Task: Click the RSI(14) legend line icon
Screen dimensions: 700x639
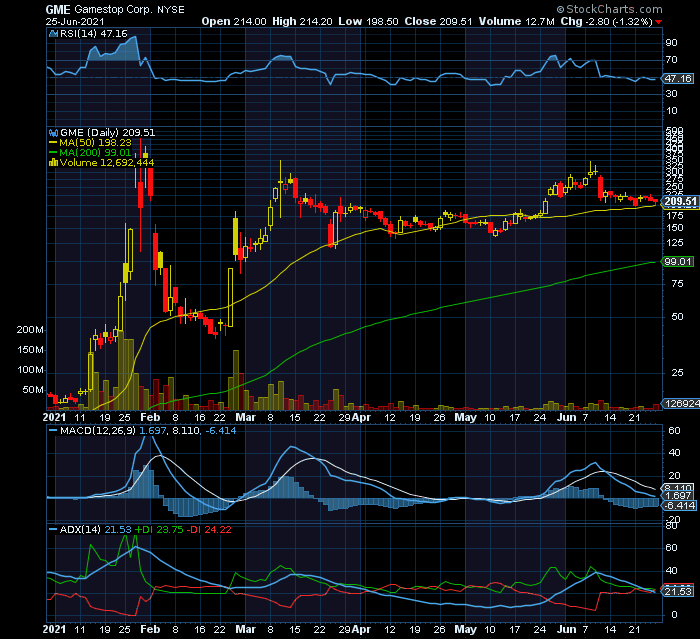Action: (x=54, y=33)
